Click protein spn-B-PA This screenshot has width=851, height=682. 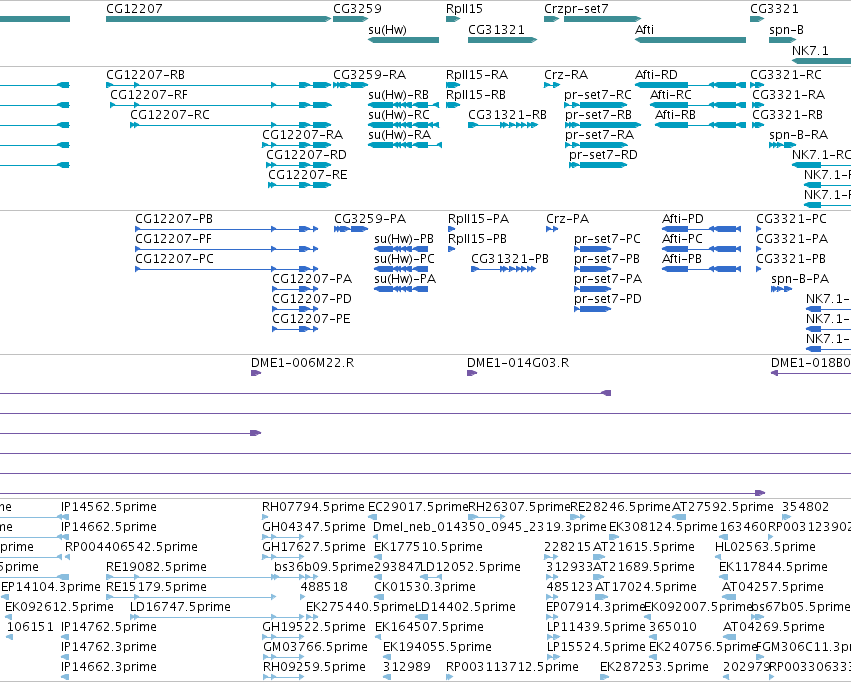pyautogui.click(x=782, y=289)
